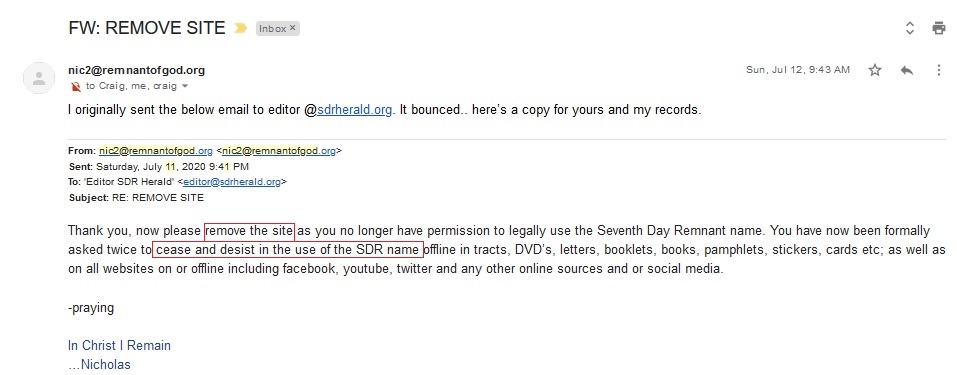Star this email message
The height and width of the screenshot is (375, 957).
coord(875,70)
